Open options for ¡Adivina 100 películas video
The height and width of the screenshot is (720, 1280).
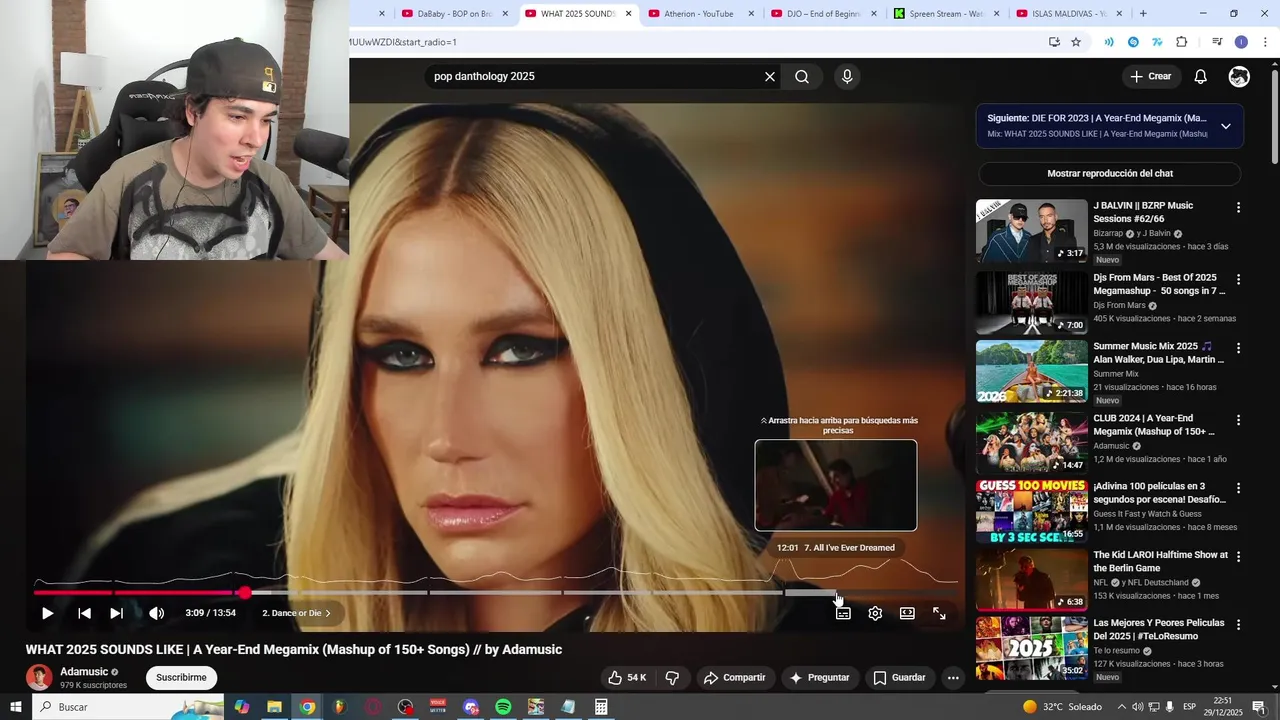[1238, 488]
